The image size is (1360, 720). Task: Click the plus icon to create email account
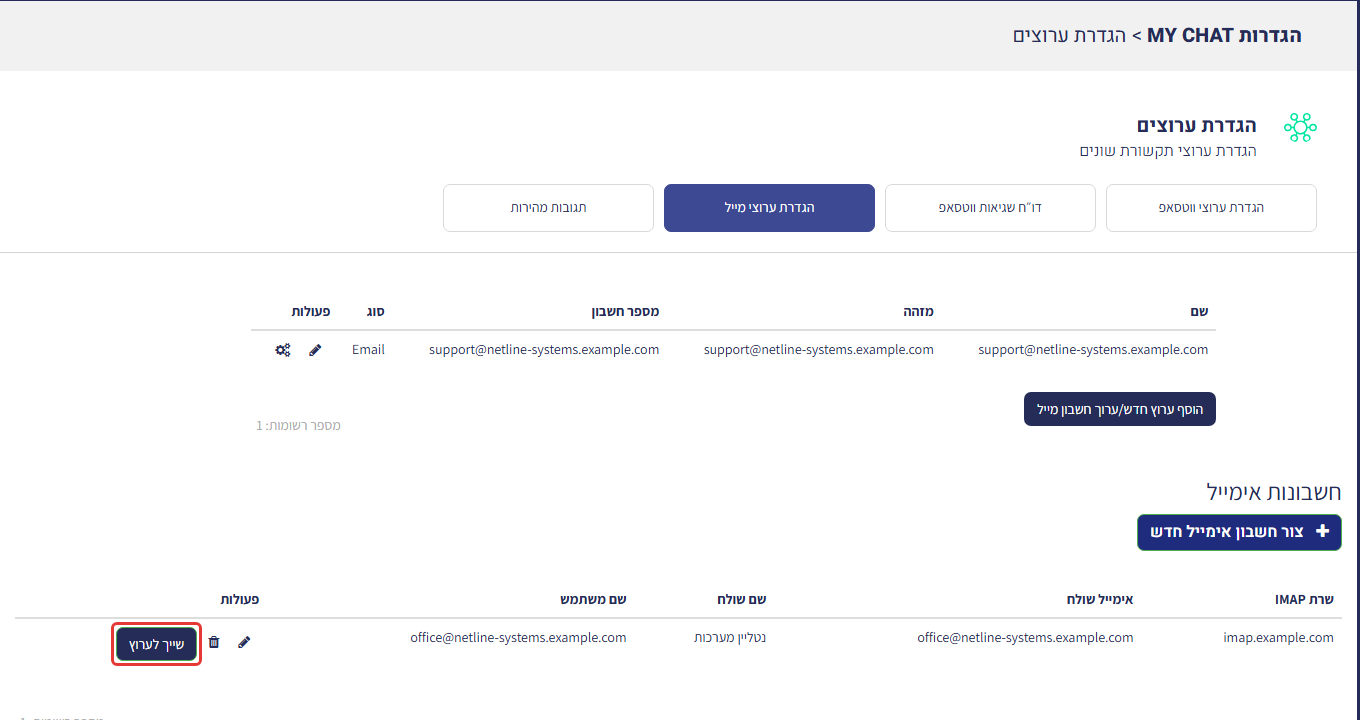point(1322,532)
